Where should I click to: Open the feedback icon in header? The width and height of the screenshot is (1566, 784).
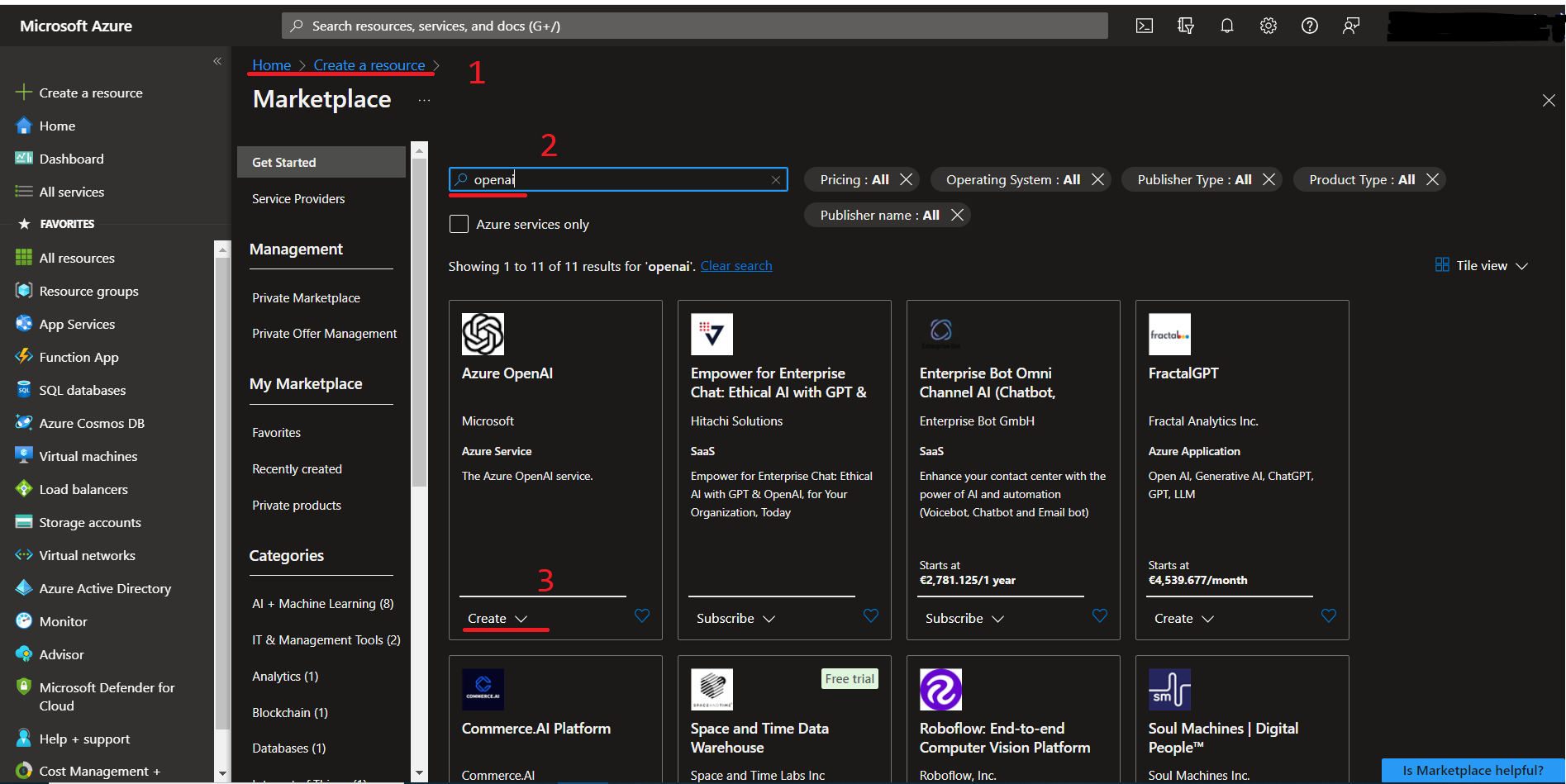coord(1351,26)
